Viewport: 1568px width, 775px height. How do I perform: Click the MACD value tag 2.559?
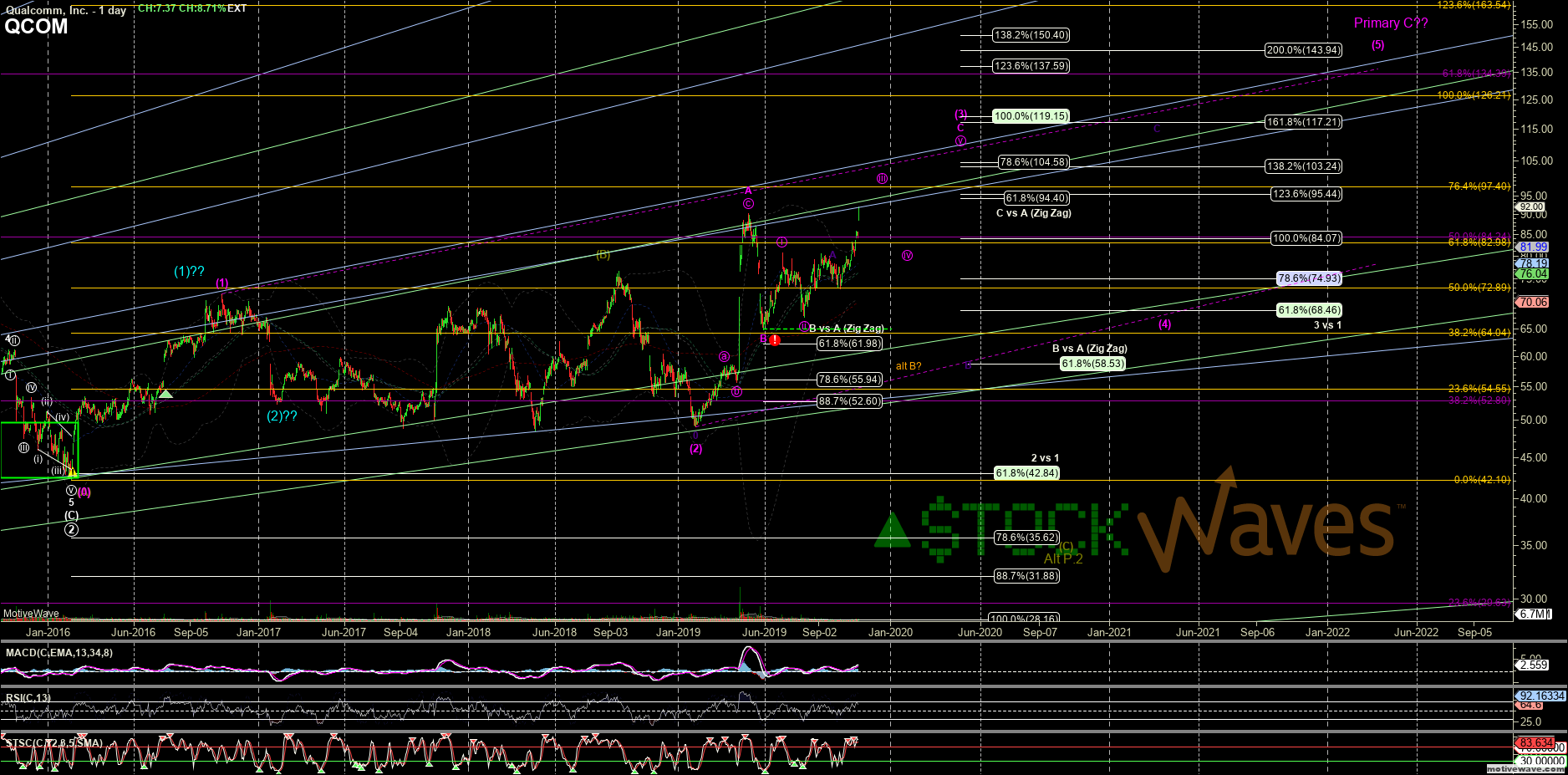coord(1533,665)
